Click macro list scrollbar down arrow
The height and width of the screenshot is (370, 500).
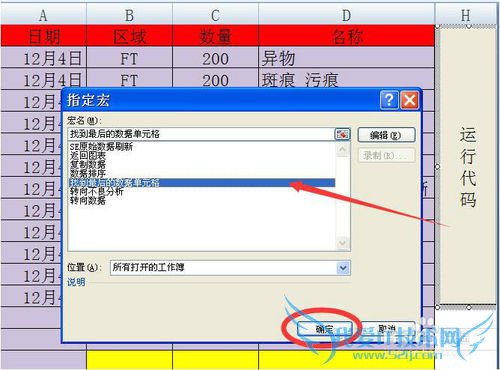coord(343,242)
